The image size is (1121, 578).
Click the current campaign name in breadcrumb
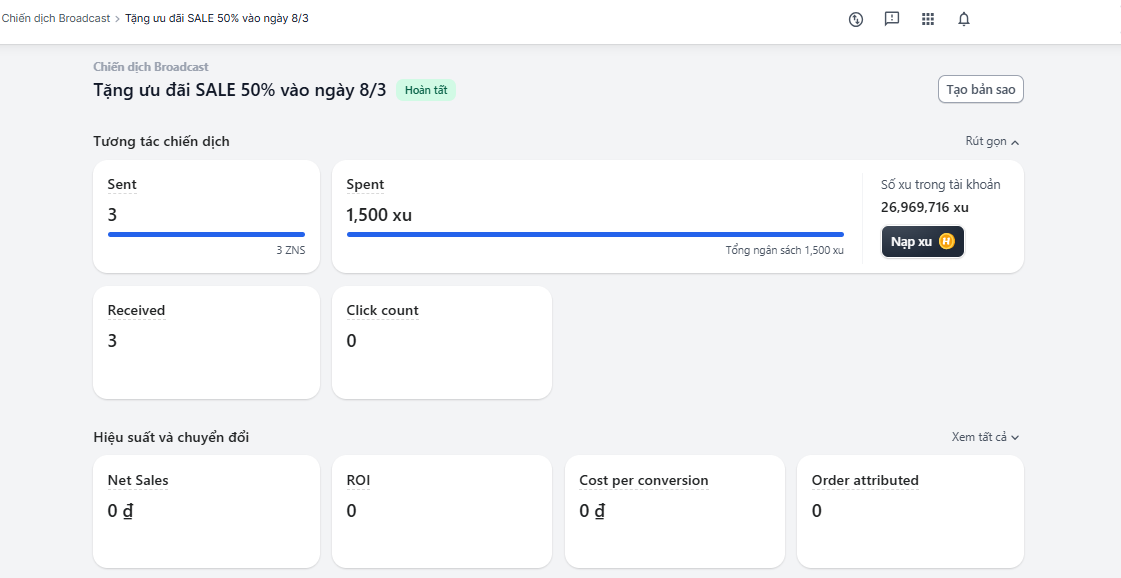216,19
